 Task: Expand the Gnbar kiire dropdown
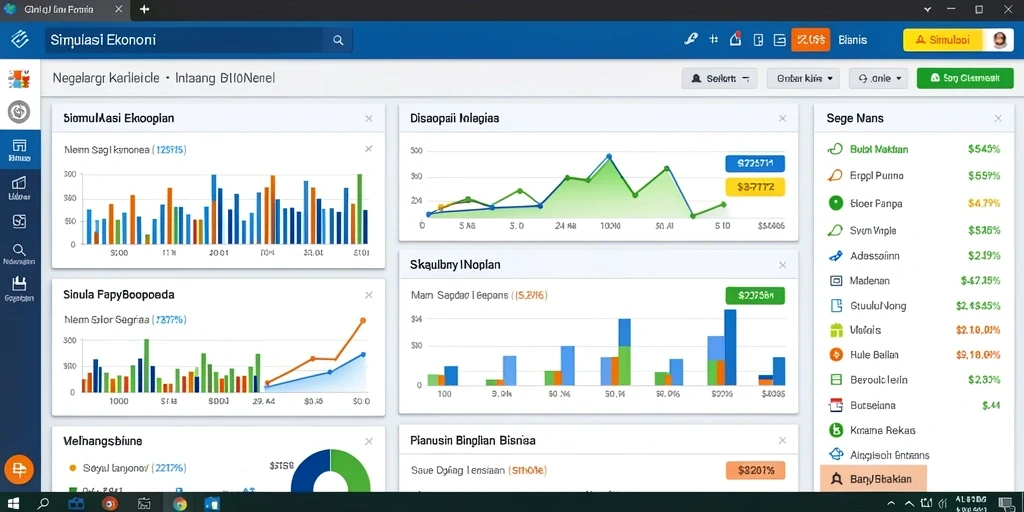click(x=803, y=78)
